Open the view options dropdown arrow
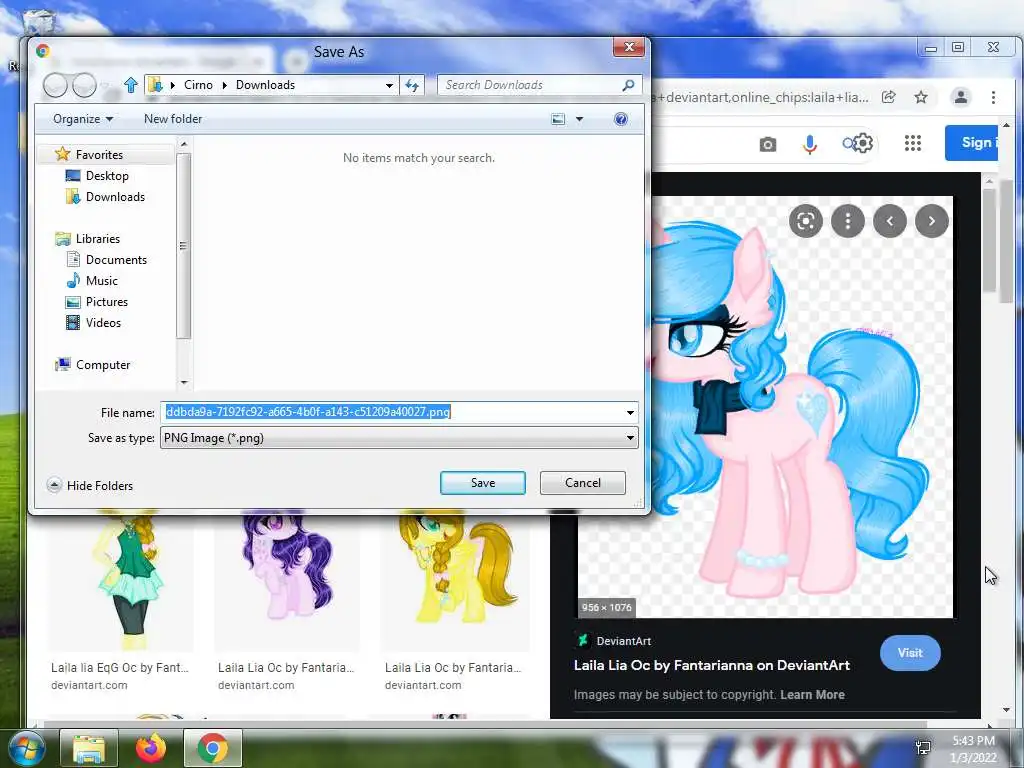The height and width of the screenshot is (768, 1024). coord(579,119)
